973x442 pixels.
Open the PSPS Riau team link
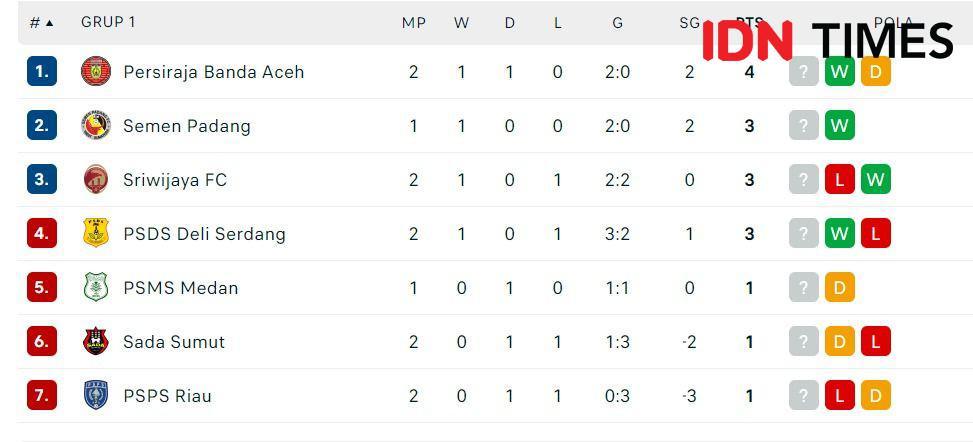[168, 396]
